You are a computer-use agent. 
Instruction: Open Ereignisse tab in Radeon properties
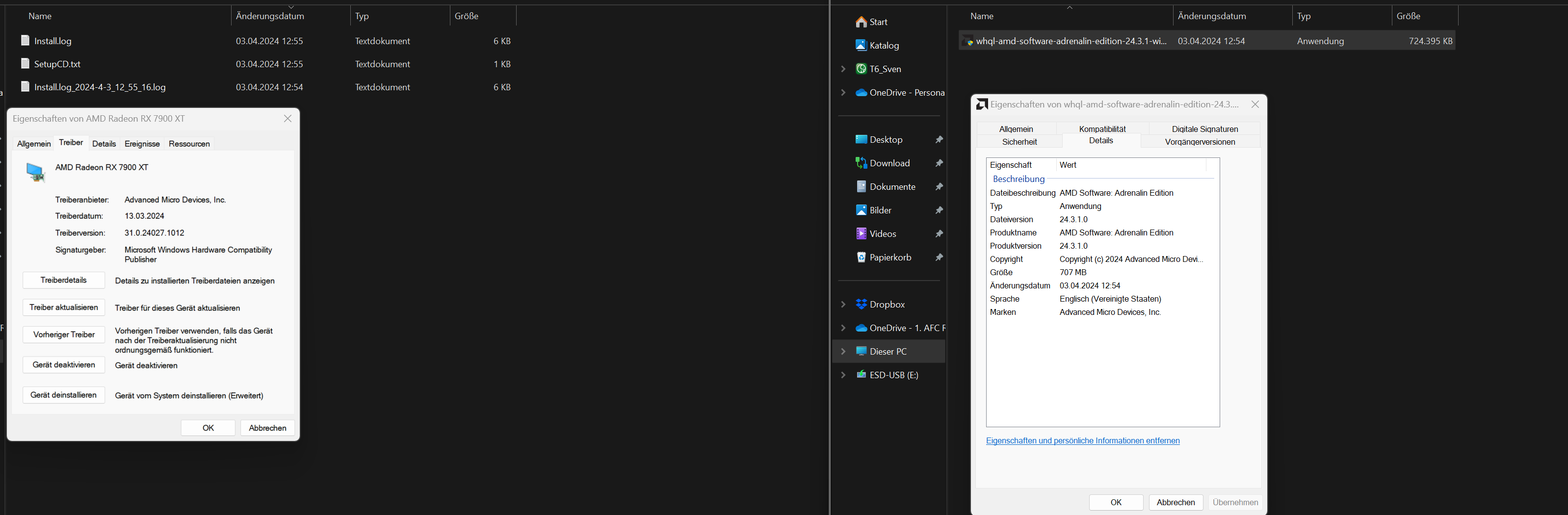tap(142, 144)
